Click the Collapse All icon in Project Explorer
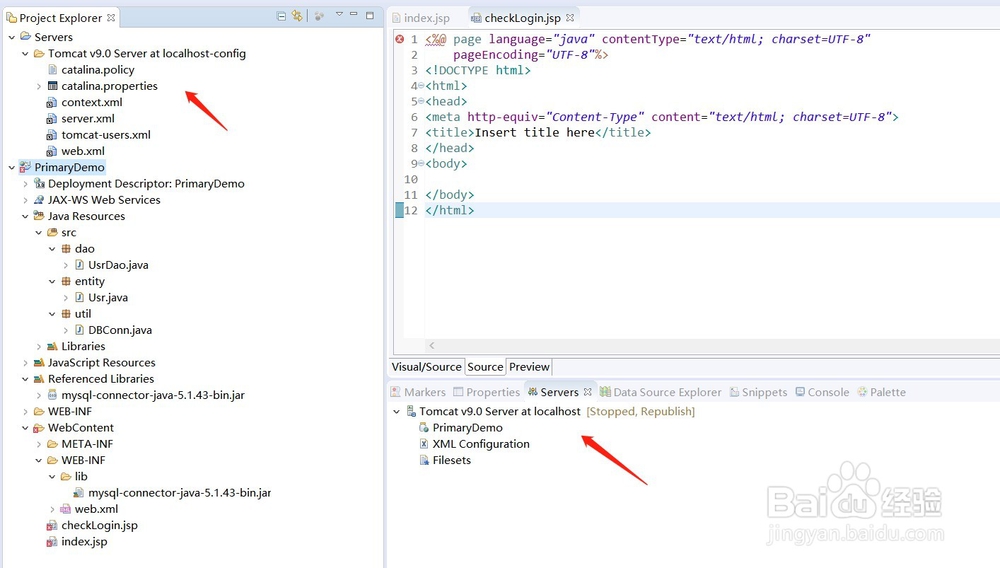This screenshot has height=568, width=1000. click(x=281, y=16)
